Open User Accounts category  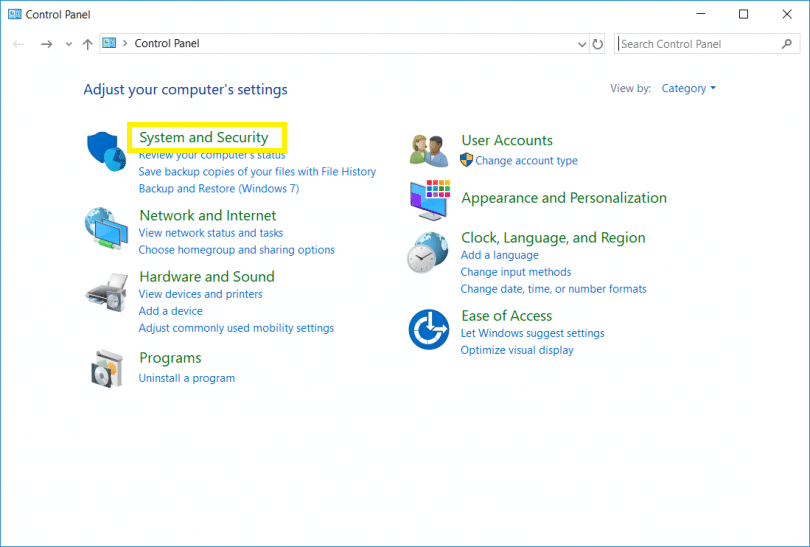point(507,140)
